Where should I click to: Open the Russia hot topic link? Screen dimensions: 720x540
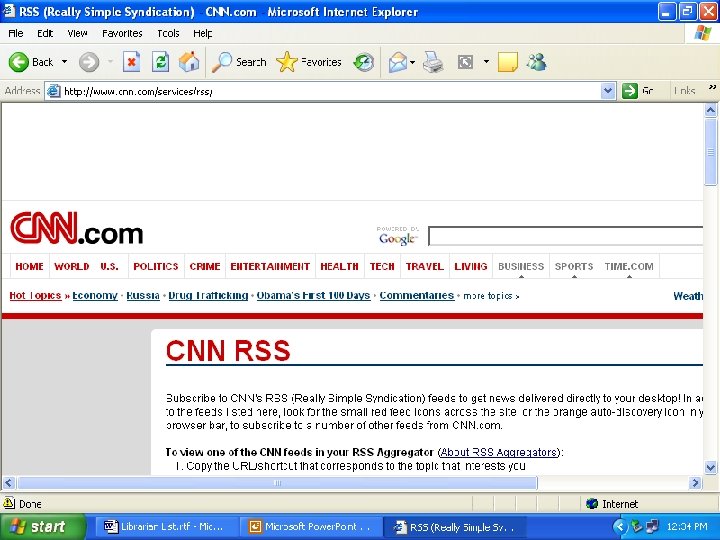pos(143,295)
